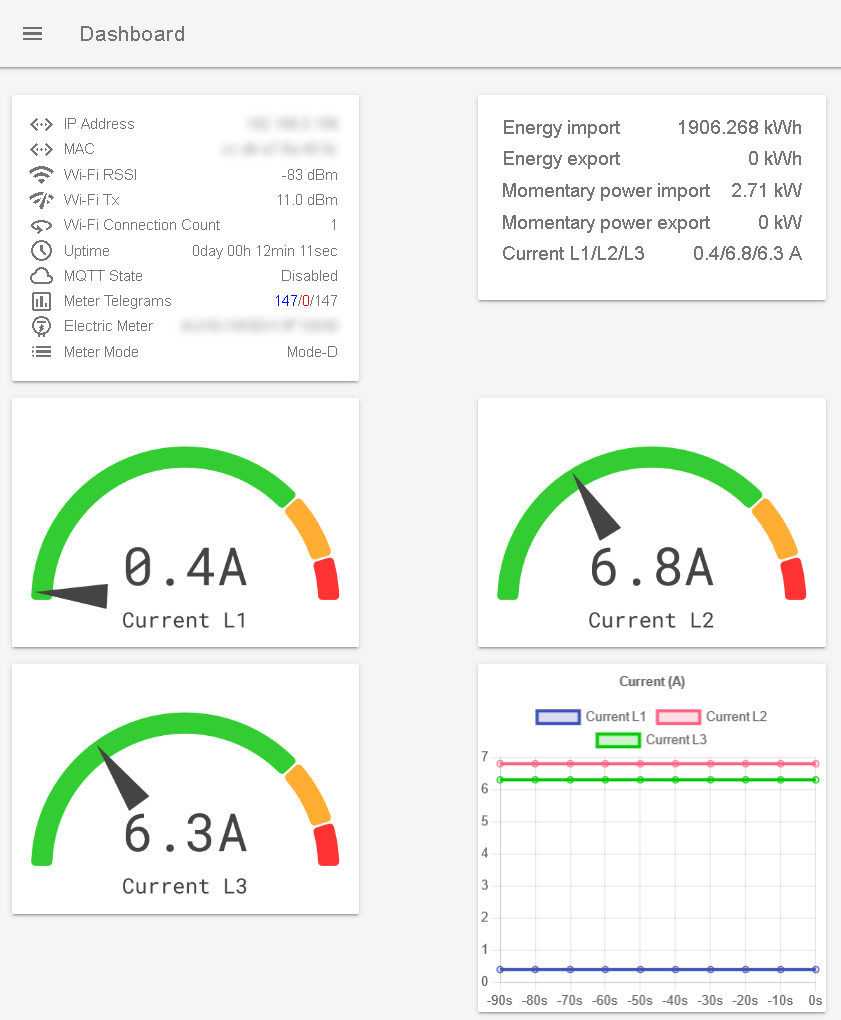The image size is (841, 1020).
Task: Click the Meter Mode list icon
Action: tap(41, 352)
